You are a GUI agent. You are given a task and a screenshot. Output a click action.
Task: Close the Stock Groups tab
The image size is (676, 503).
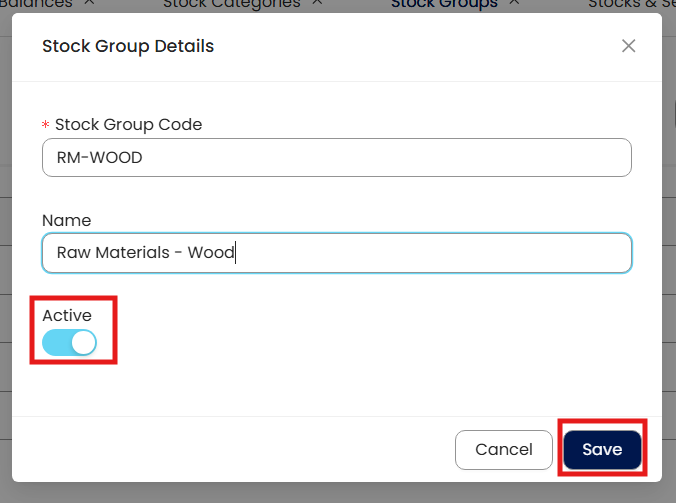[x=514, y=3]
